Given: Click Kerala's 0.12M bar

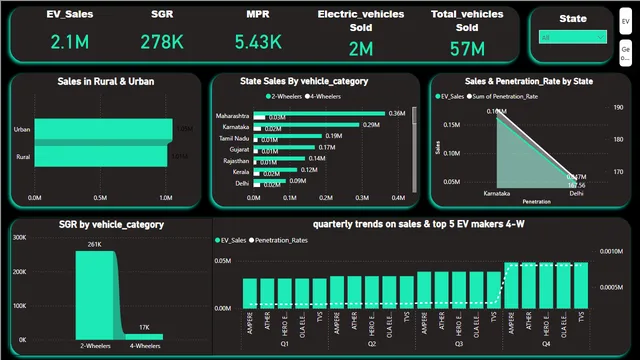Looking at the screenshot, I should coord(275,170).
